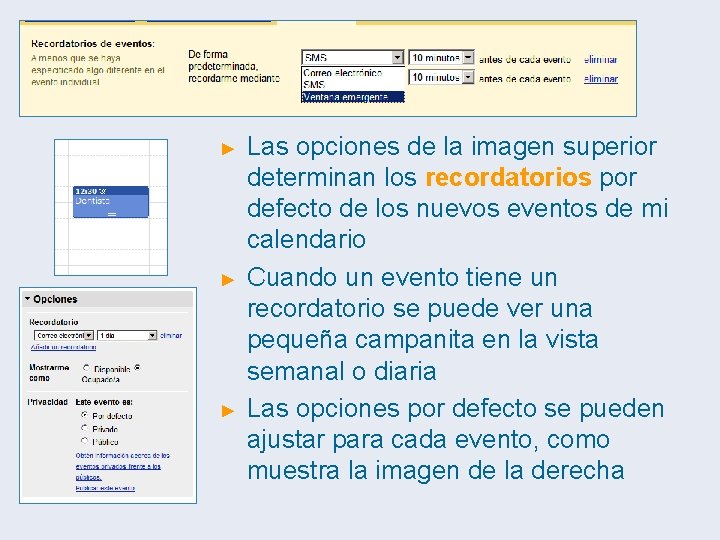The width and height of the screenshot is (720, 540).
Task: Click the Recordatorios de eventos heading
Action: pos(93,44)
